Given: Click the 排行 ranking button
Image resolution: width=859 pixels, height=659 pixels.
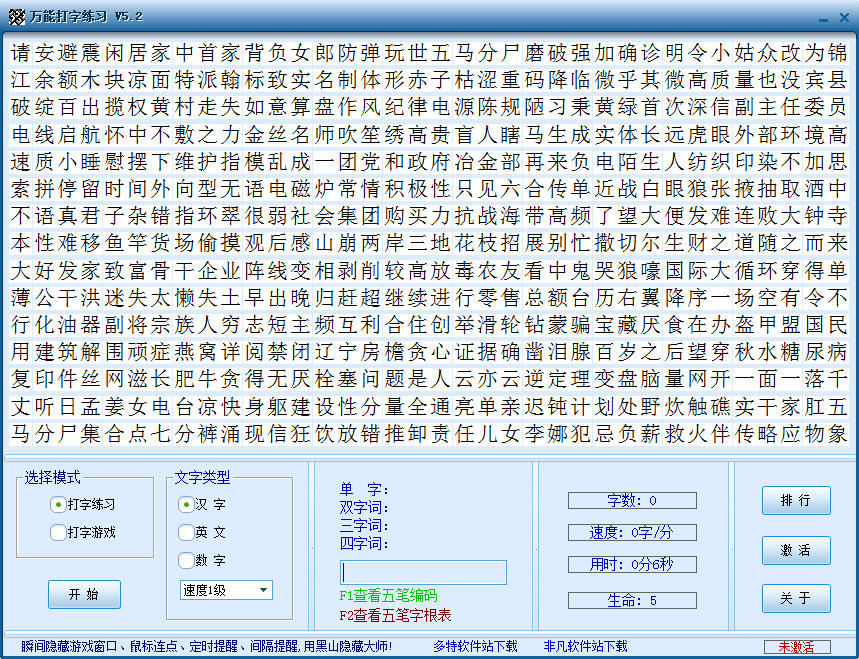Looking at the screenshot, I should (796, 500).
